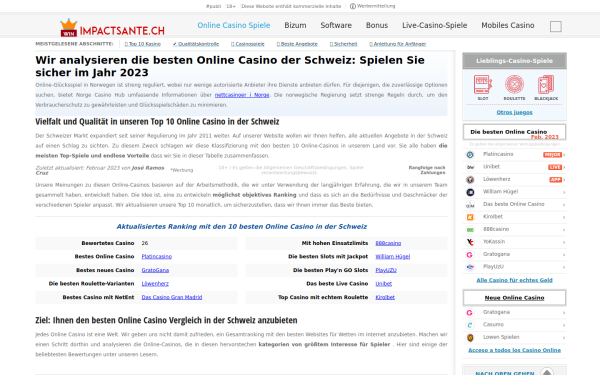The height and width of the screenshot is (375, 600).
Task: Open Acceso a todos los Casino Online link
Action: [514, 350]
